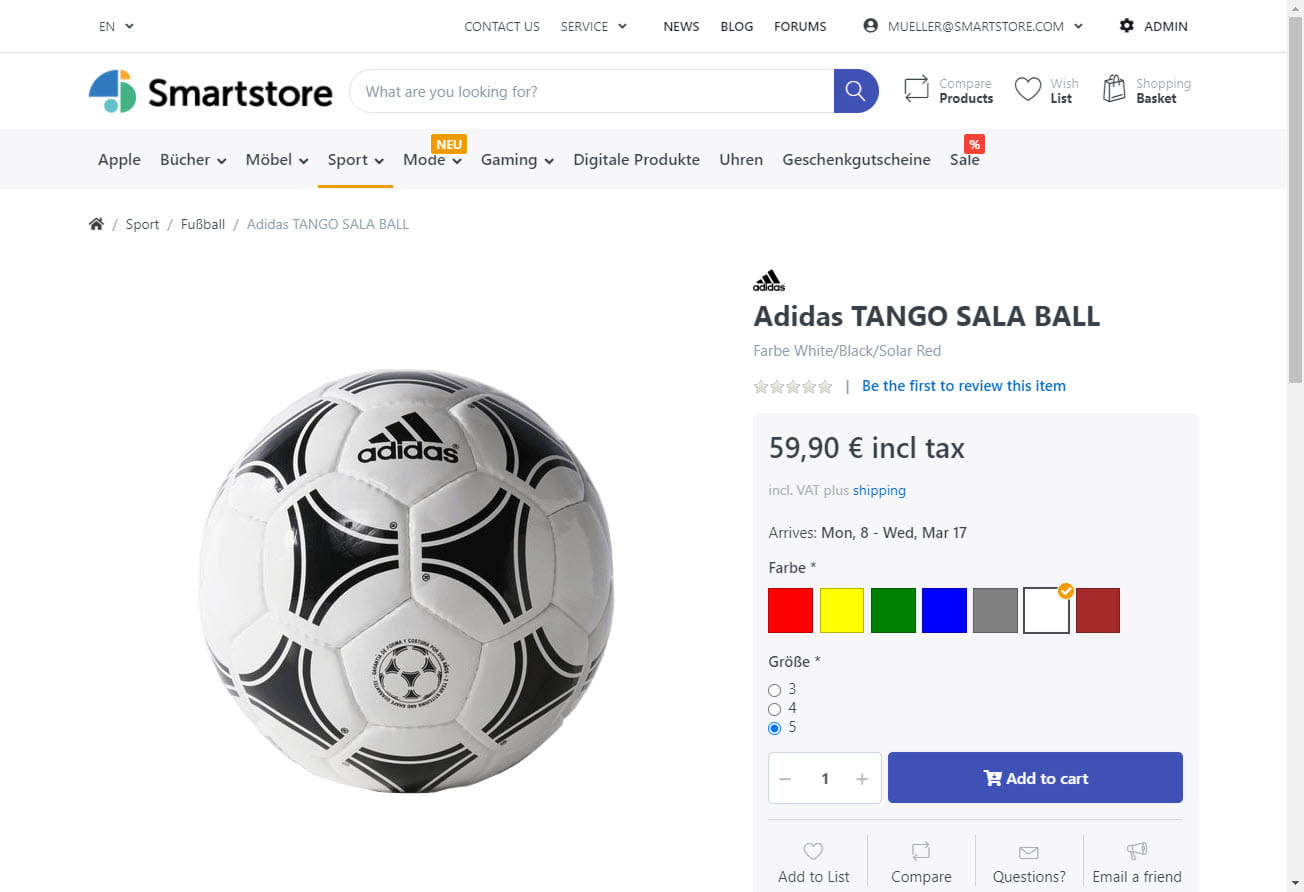Click the Add to cart button
The height and width of the screenshot is (892, 1304).
[x=1035, y=777]
